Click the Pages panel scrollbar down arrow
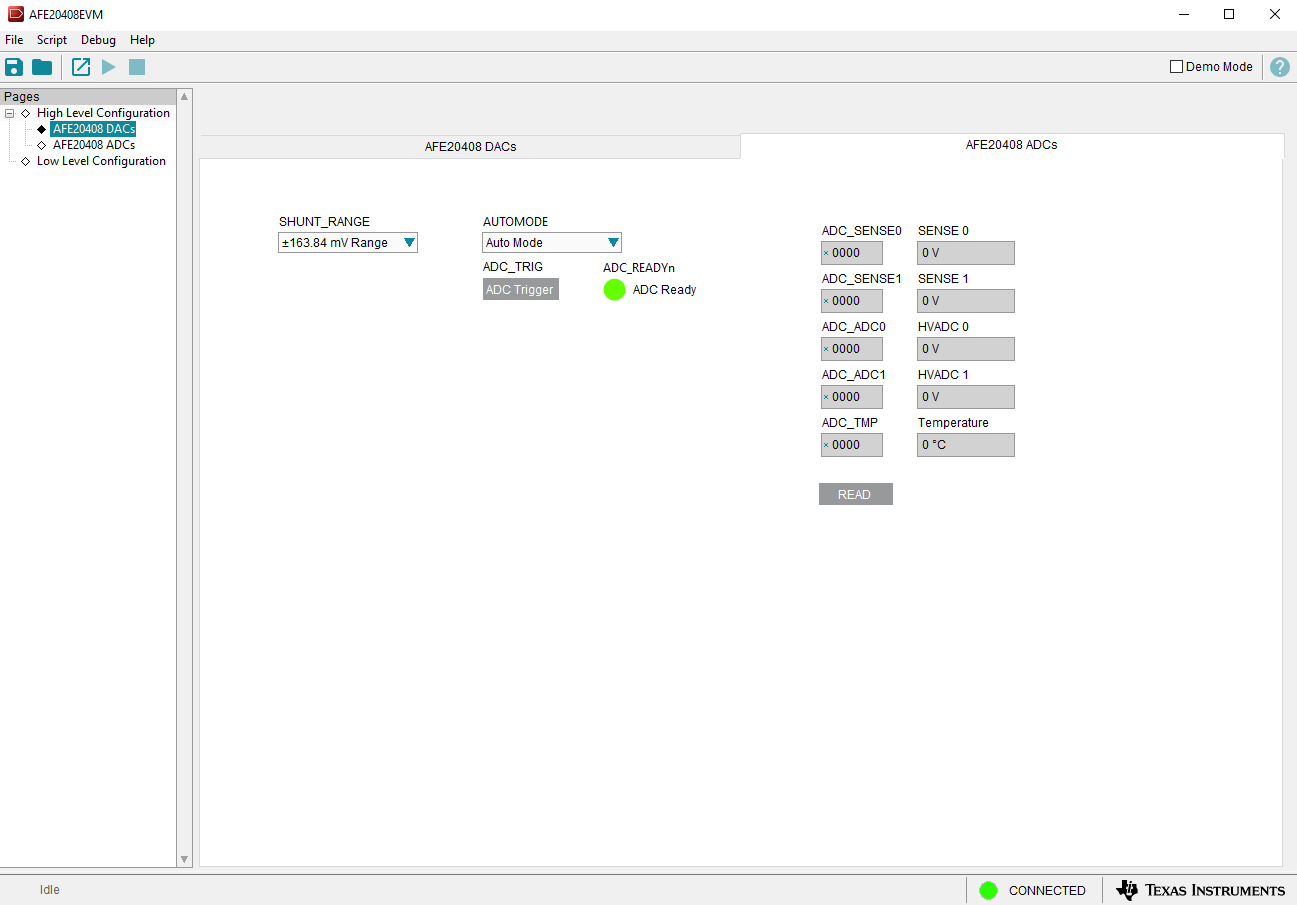1297x905 pixels. click(x=184, y=859)
